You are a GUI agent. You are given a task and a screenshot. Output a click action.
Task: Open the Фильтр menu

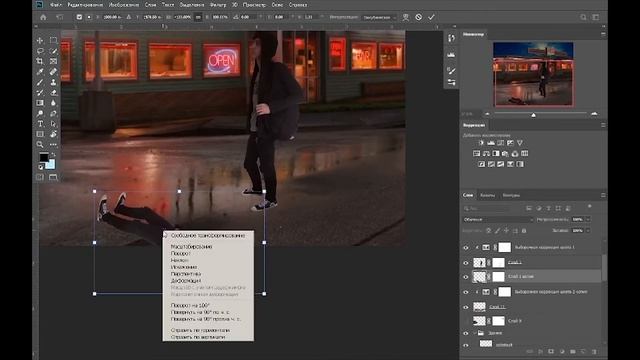pyautogui.click(x=218, y=5)
